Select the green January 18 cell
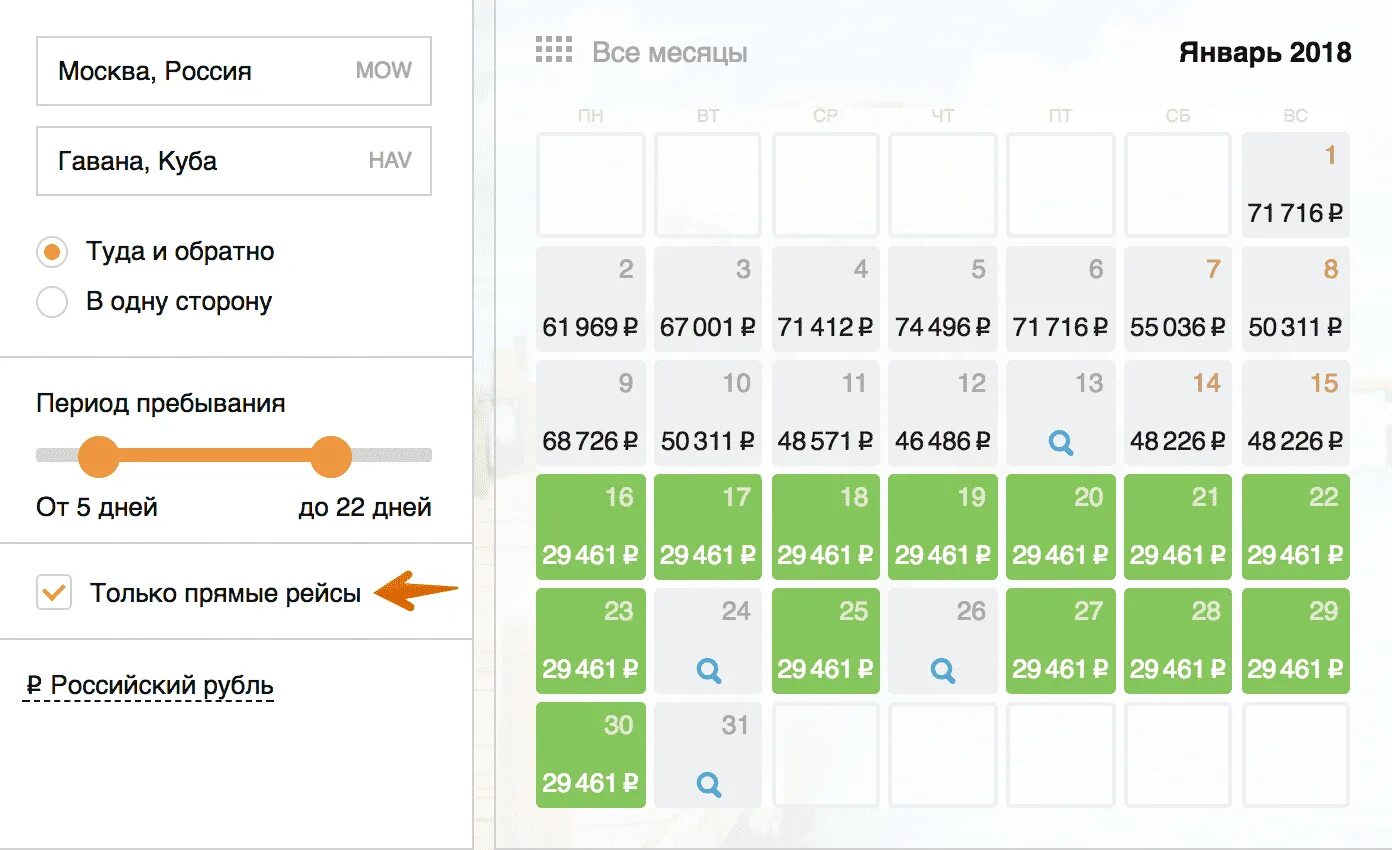Viewport: 1392px width, 850px height. pyautogui.click(x=826, y=527)
